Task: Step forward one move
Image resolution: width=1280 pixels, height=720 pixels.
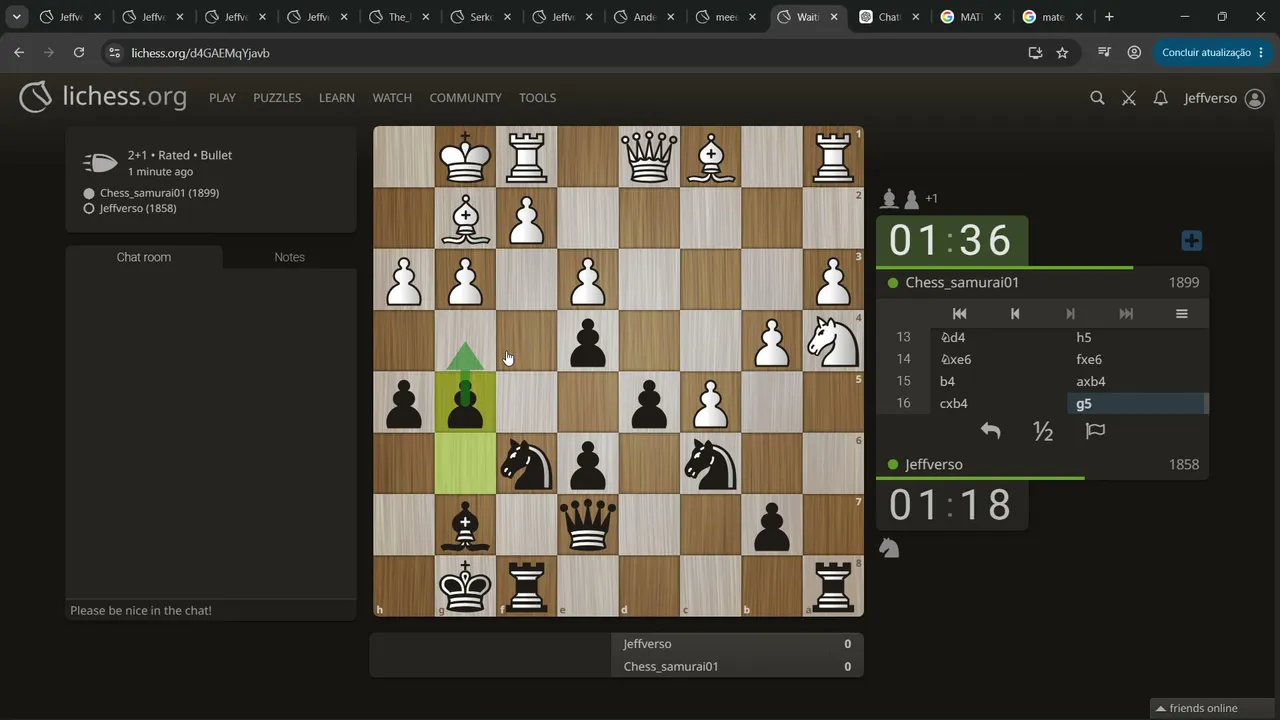Action: click(x=1070, y=314)
